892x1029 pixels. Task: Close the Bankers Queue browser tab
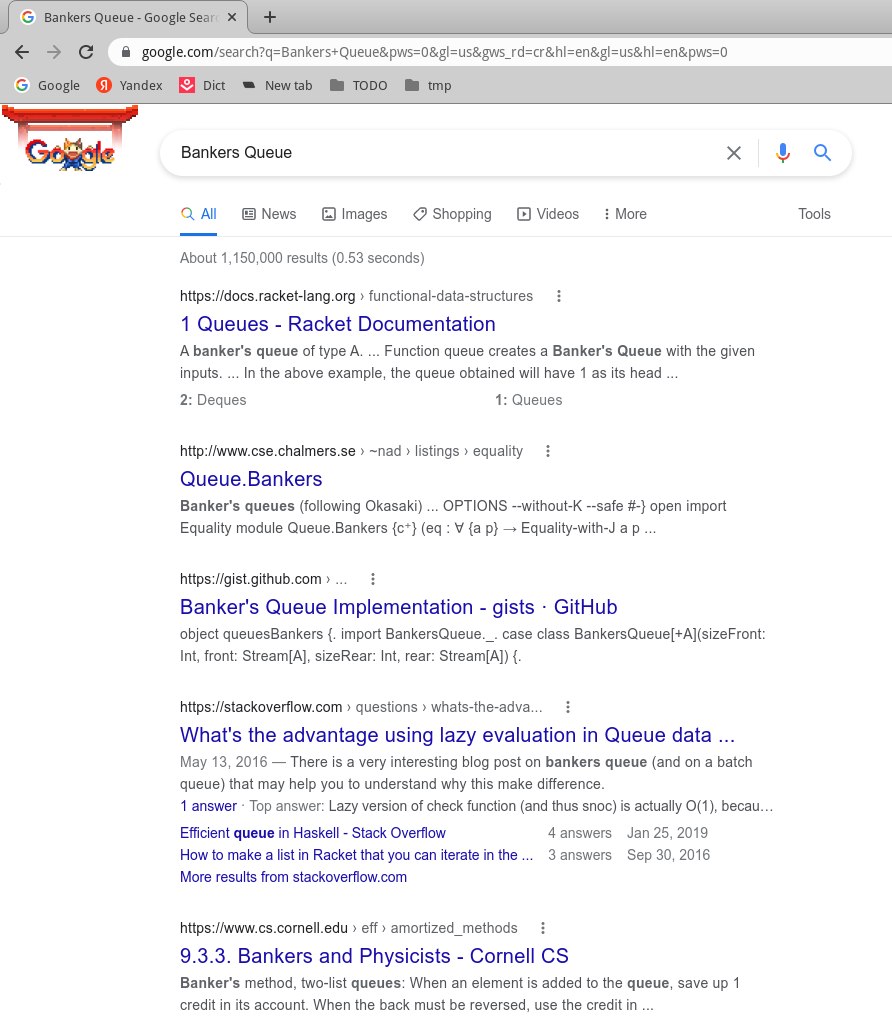232,18
